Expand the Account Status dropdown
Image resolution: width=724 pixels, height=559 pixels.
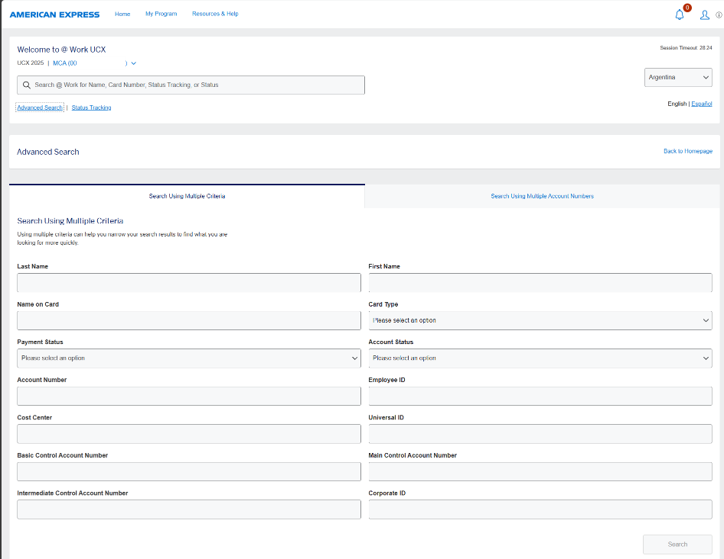[540, 358]
